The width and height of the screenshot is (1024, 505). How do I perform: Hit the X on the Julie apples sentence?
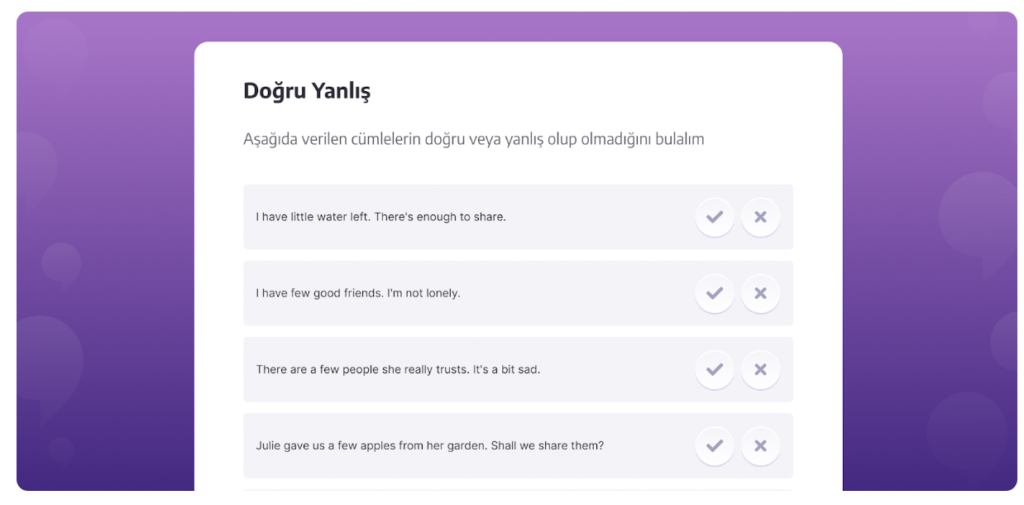pos(760,445)
